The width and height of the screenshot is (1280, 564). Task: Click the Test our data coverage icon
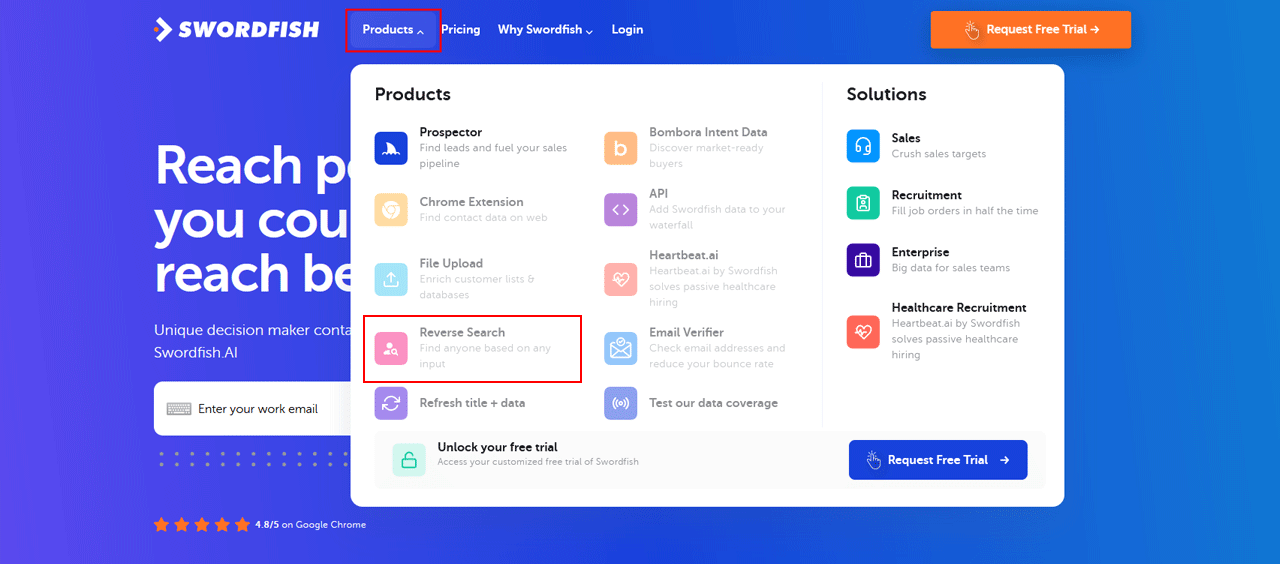coord(620,403)
